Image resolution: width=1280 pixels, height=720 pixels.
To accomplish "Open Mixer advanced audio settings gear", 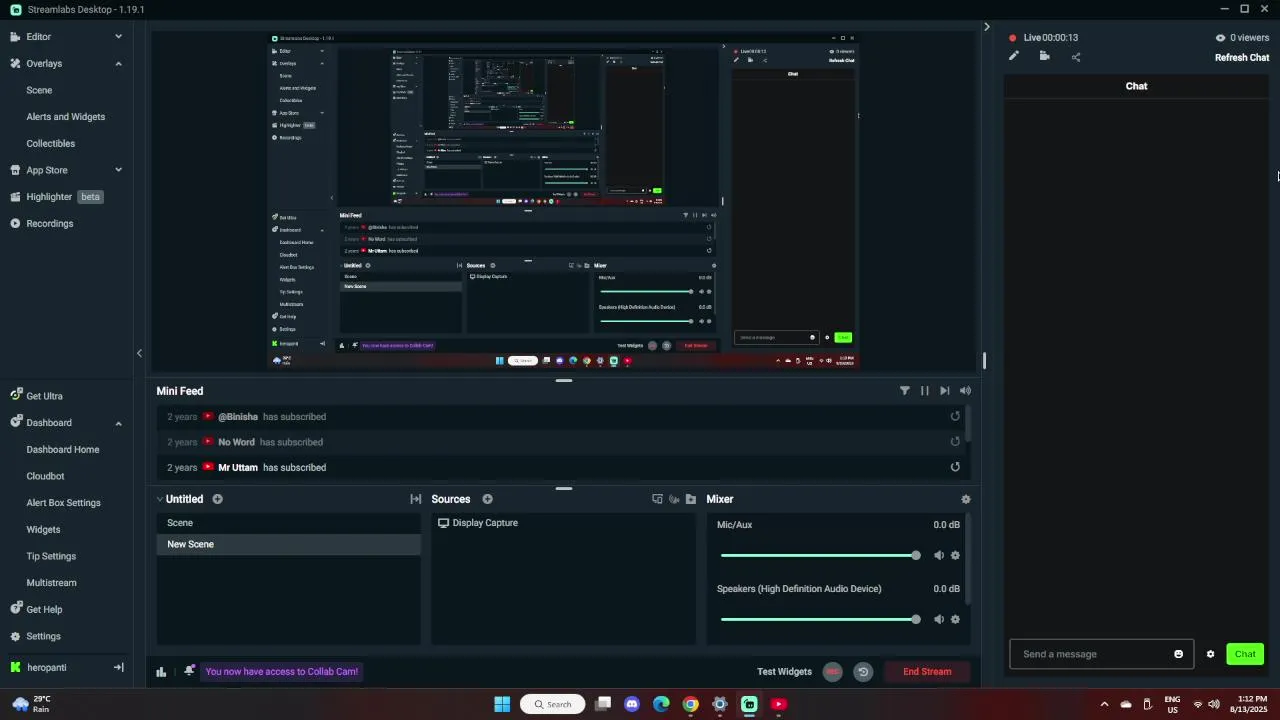I will tap(965, 499).
